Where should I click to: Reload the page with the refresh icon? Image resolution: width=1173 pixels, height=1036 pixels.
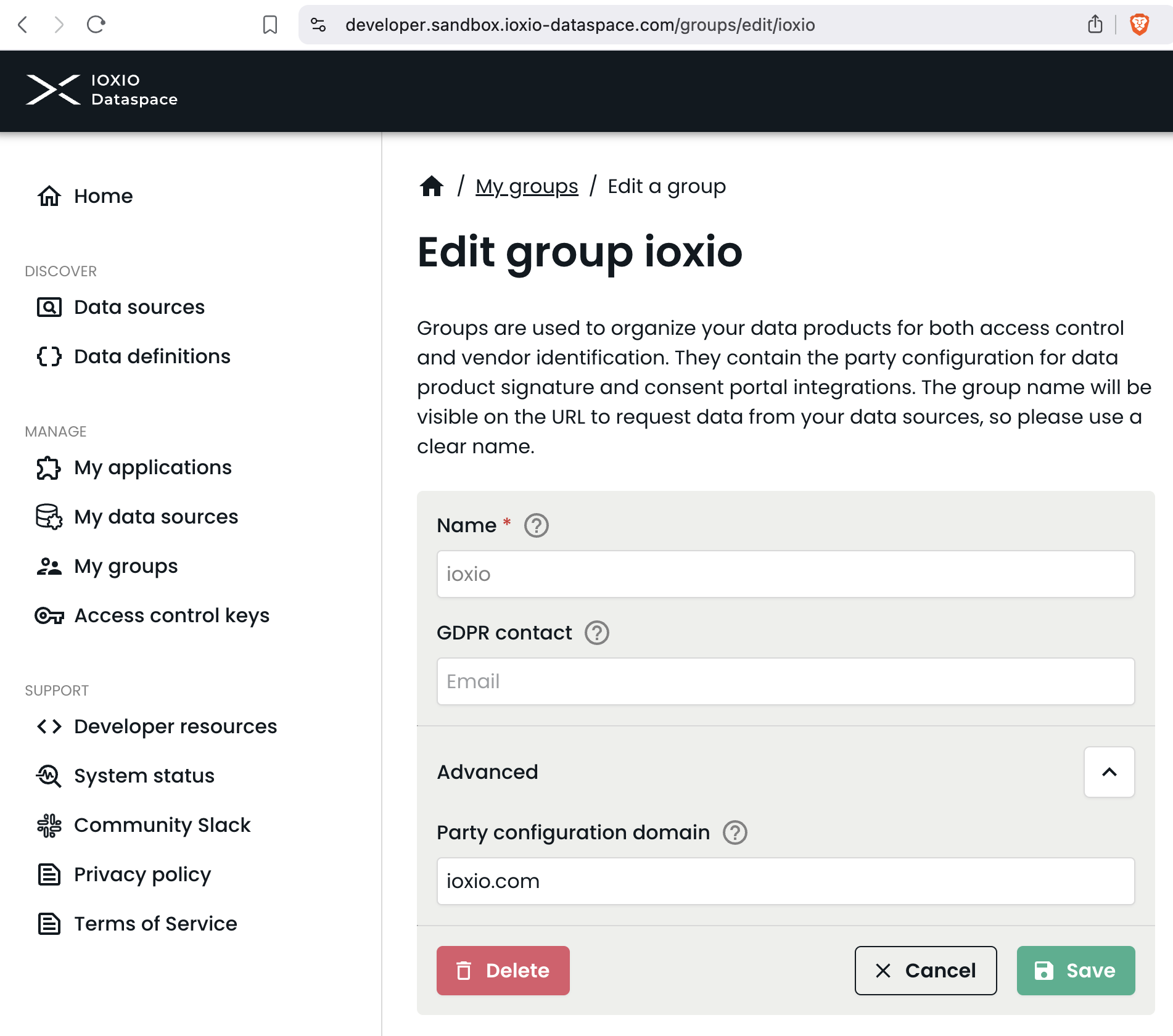96,25
